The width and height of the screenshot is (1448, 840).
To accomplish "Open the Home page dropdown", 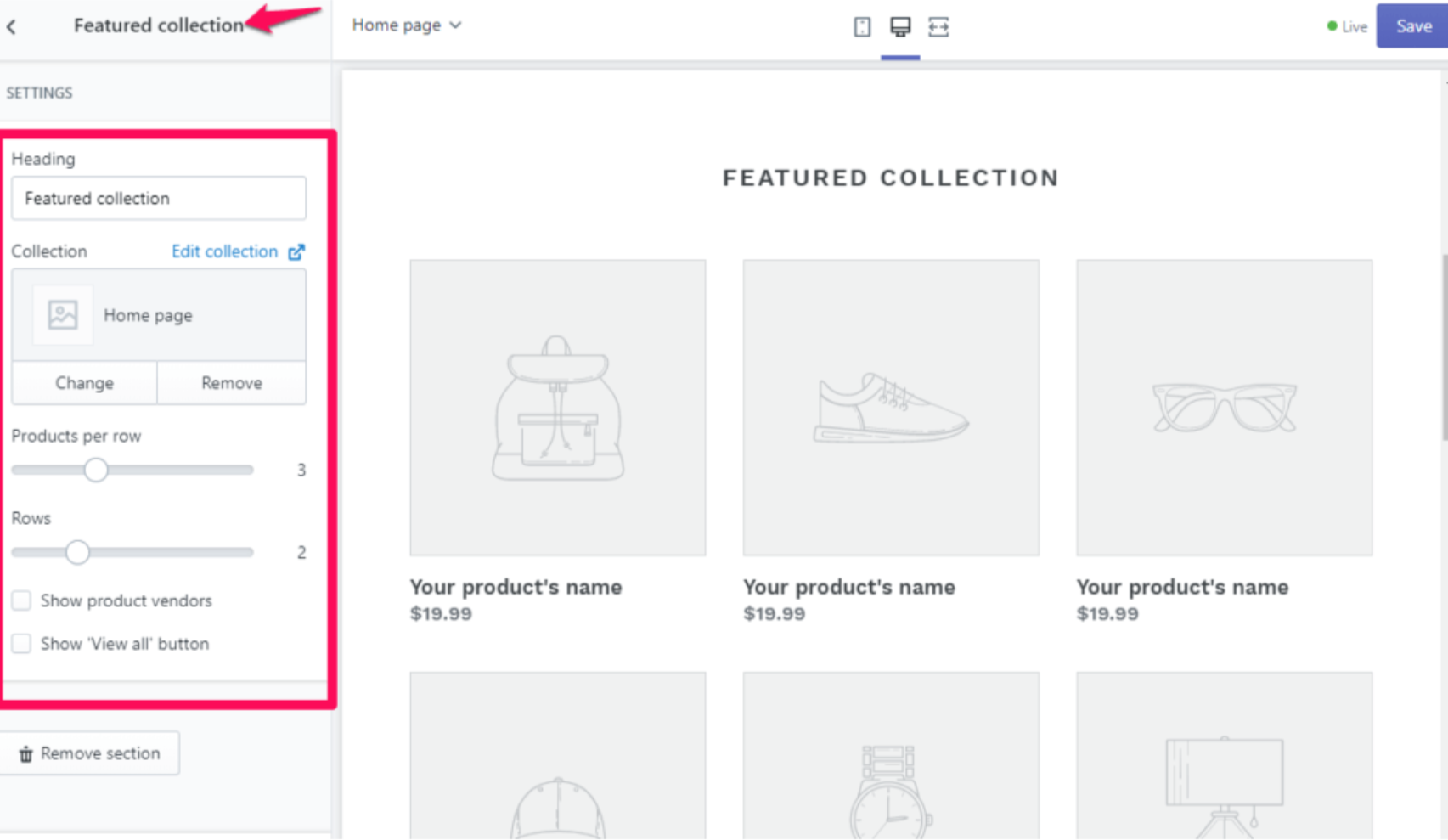I will [x=407, y=25].
